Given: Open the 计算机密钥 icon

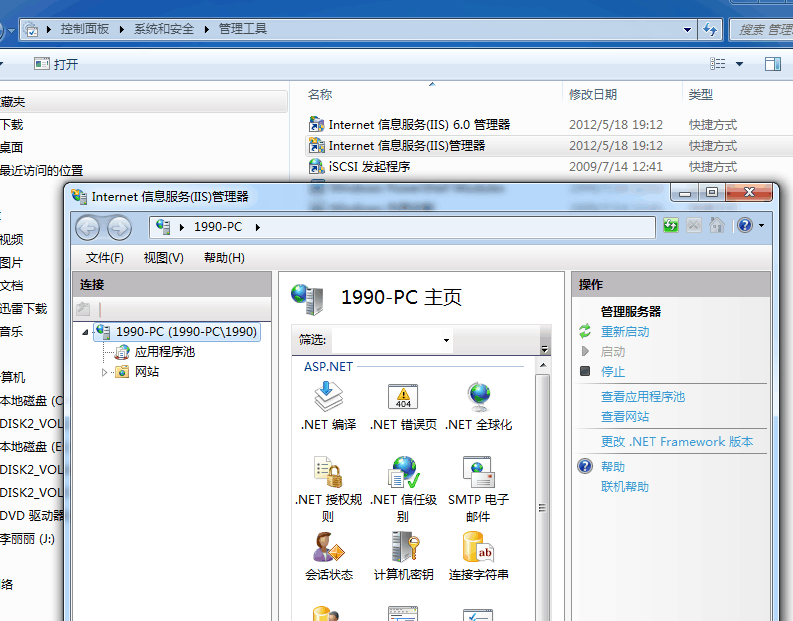Looking at the screenshot, I should pos(403,548).
